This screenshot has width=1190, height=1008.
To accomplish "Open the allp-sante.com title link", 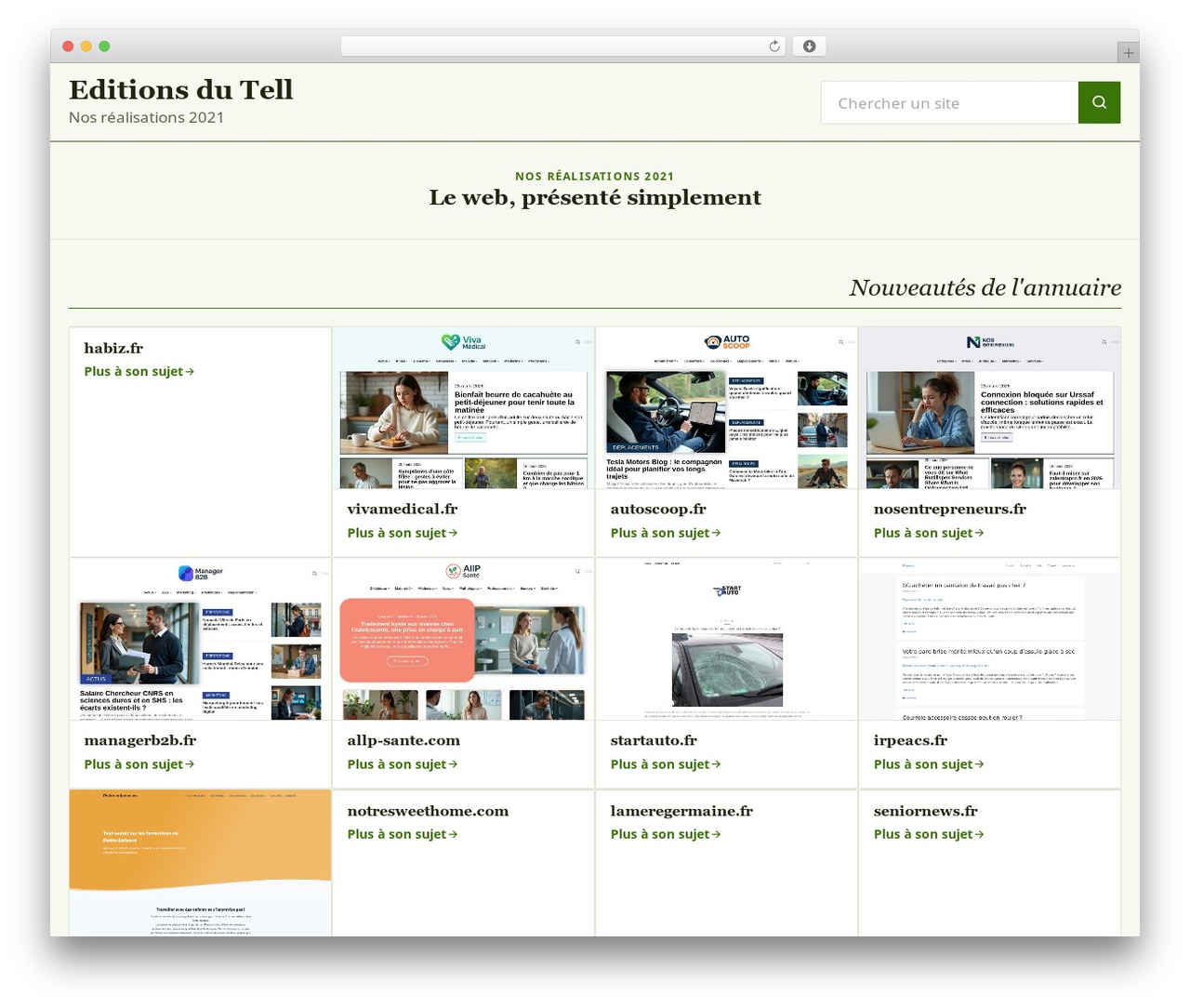I will pos(403,740).
